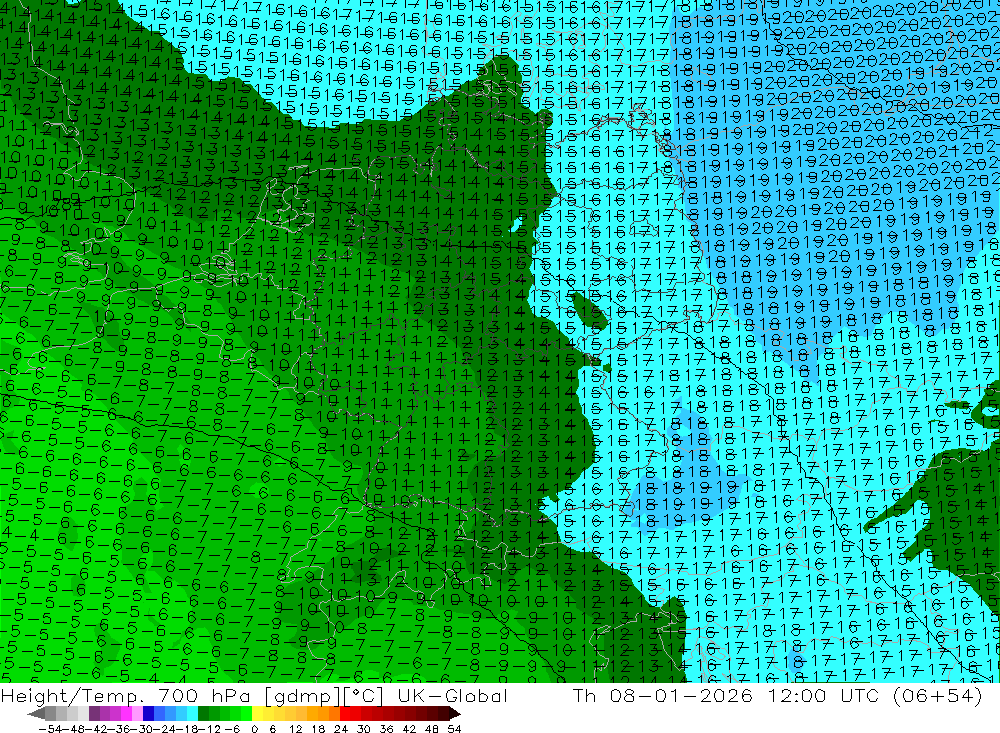The image size is (1000, 733).
Task: Click the '(06+54)' forecast run label
Action: (x=938, y=696)
